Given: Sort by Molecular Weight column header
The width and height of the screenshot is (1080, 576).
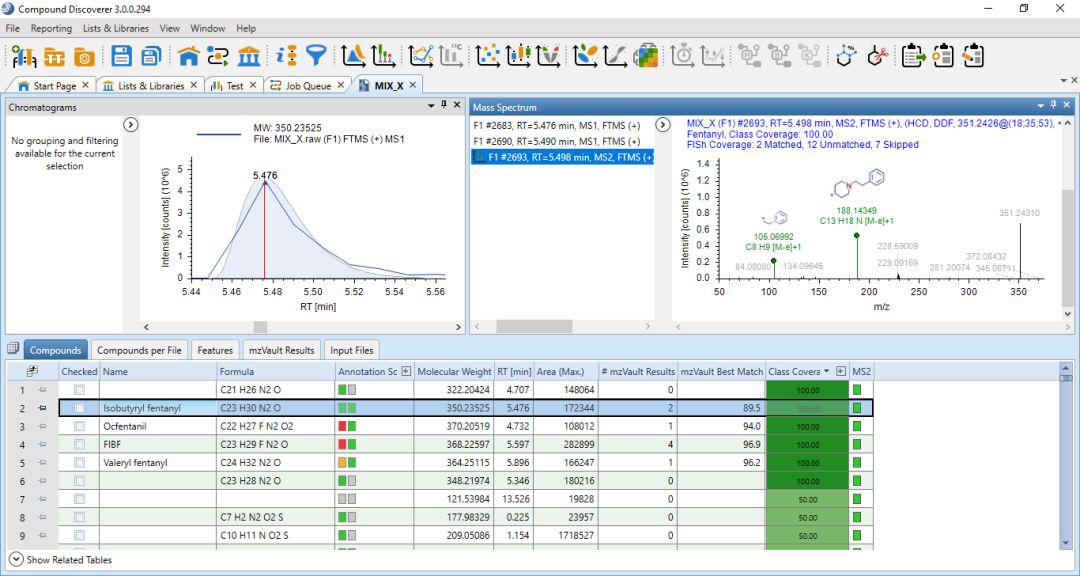Looking at the screenshot, I should pyautogui.click(x=454, y=371).
